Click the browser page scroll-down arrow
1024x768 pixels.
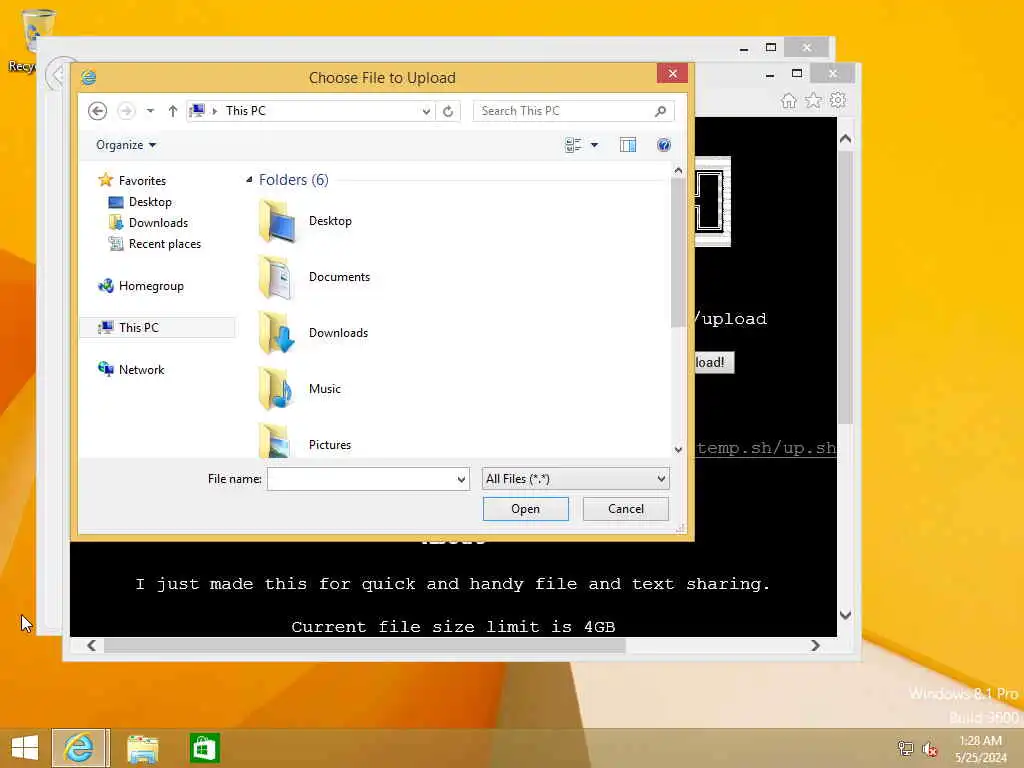click(845, 615)
